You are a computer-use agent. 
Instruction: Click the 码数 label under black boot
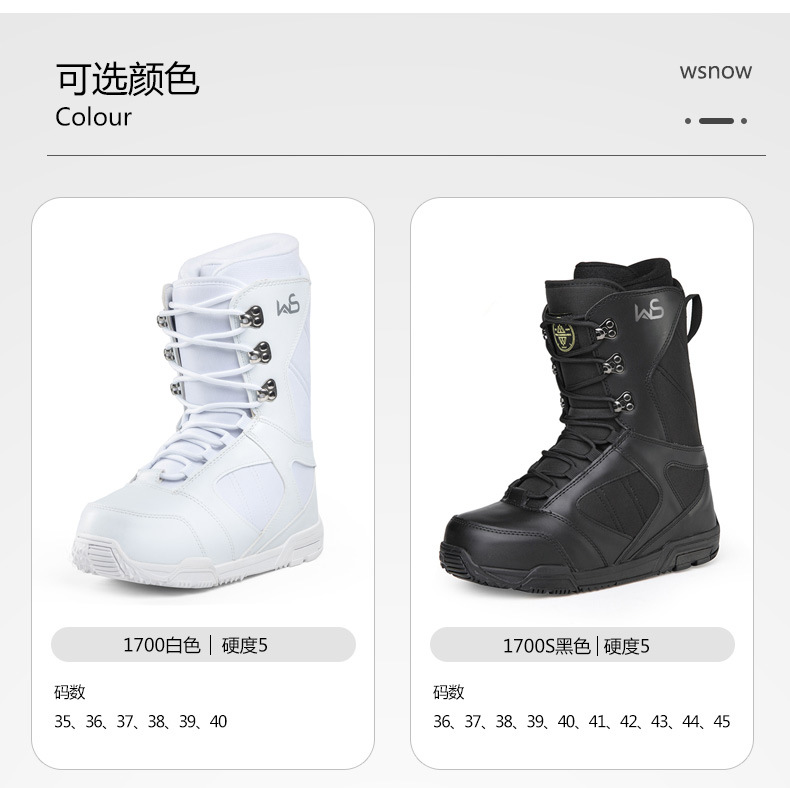[448, 692]
